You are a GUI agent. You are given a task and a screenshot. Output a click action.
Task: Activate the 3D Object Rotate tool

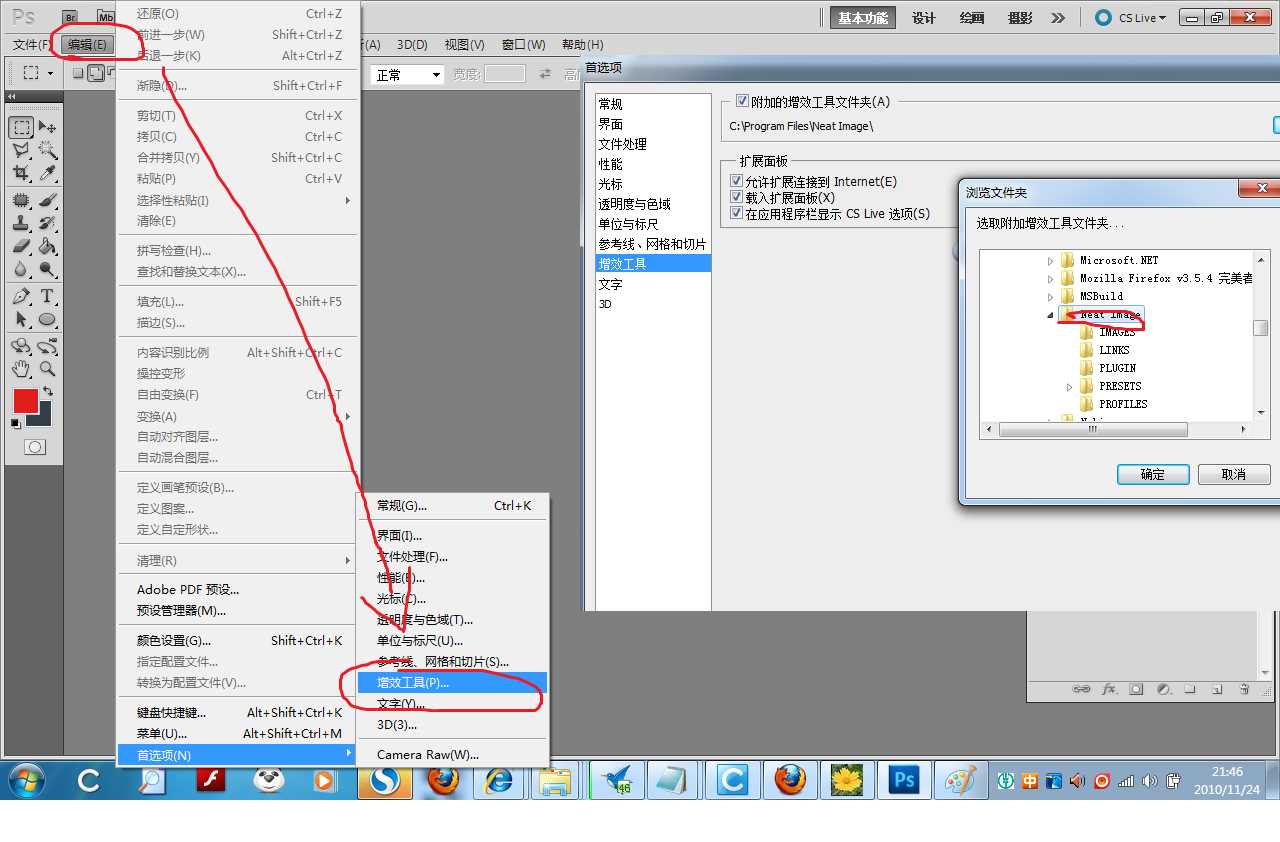[21, 346]
